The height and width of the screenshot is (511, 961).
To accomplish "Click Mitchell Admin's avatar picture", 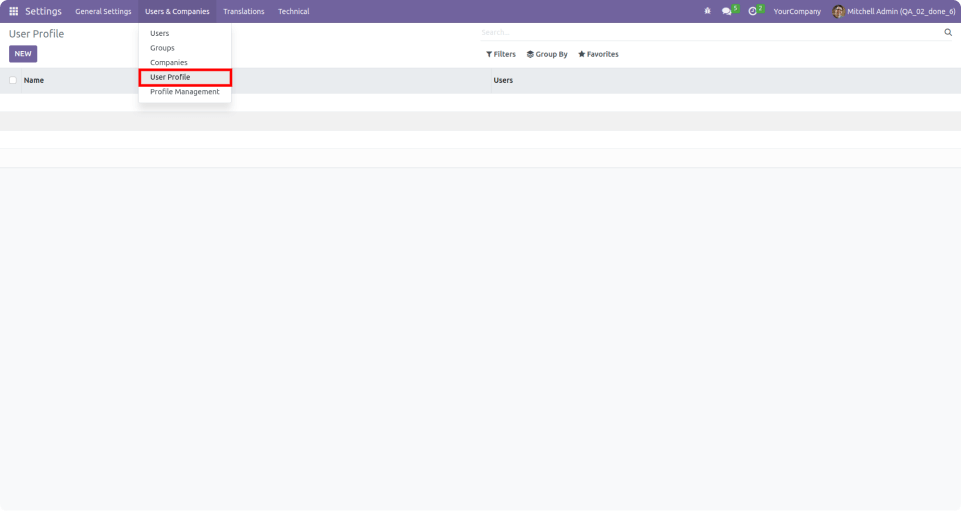I will coord(838,11).
